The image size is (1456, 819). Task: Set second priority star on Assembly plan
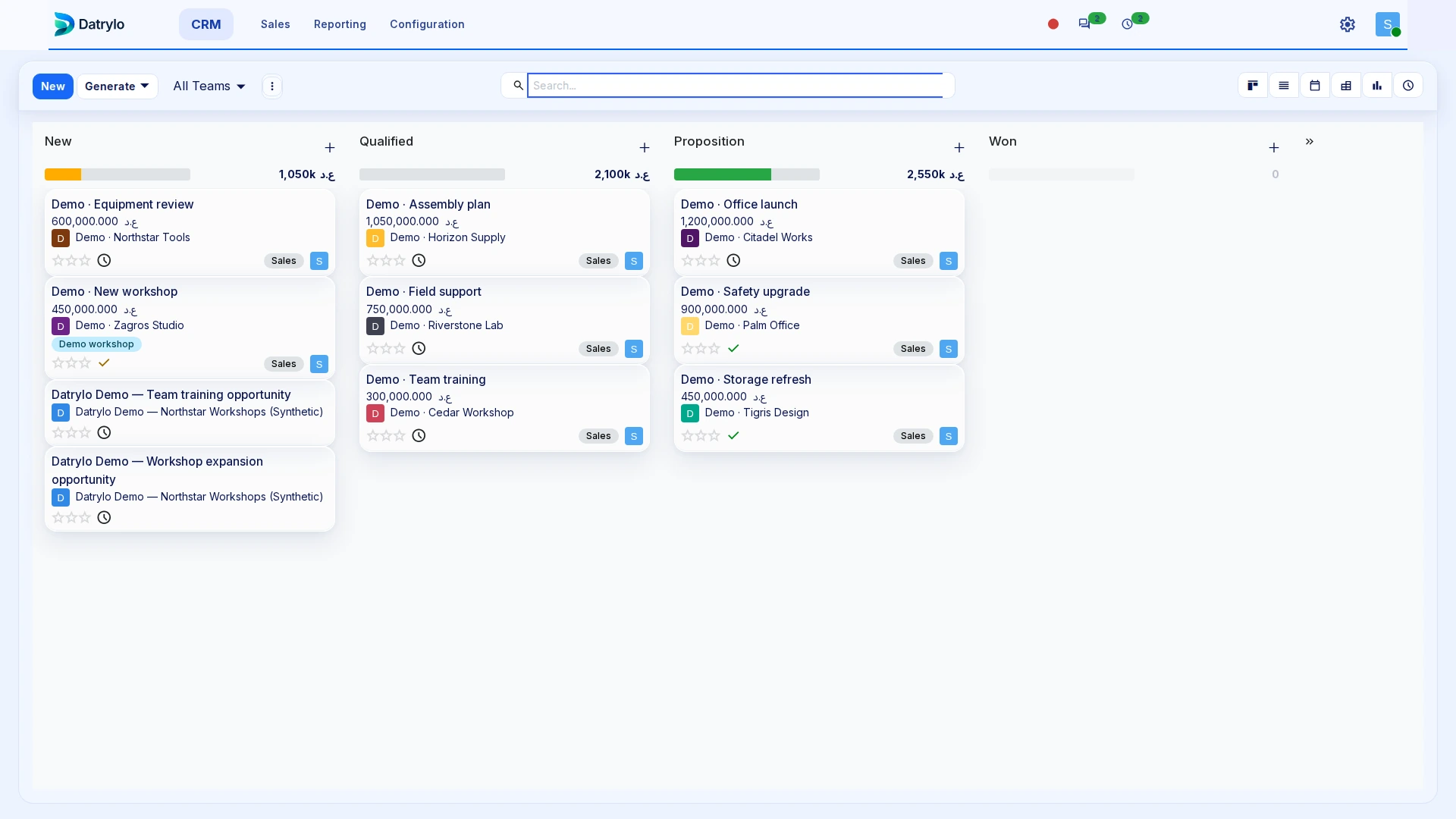(386, 261)
